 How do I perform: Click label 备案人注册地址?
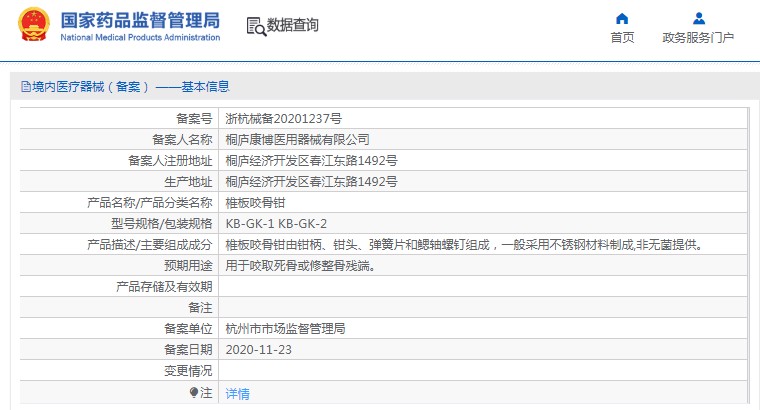pos(170,160)
